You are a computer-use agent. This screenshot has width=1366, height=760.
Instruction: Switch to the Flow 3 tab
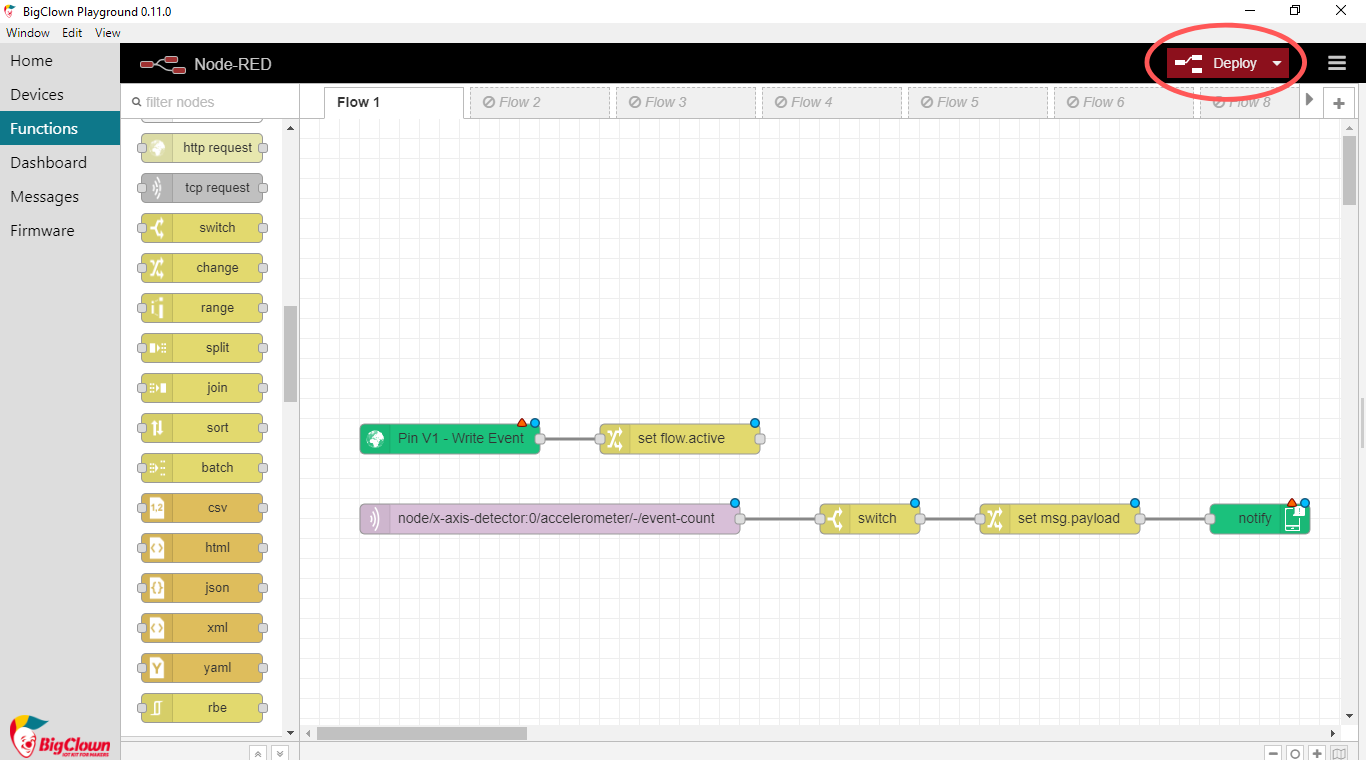(x=686, y=102)
